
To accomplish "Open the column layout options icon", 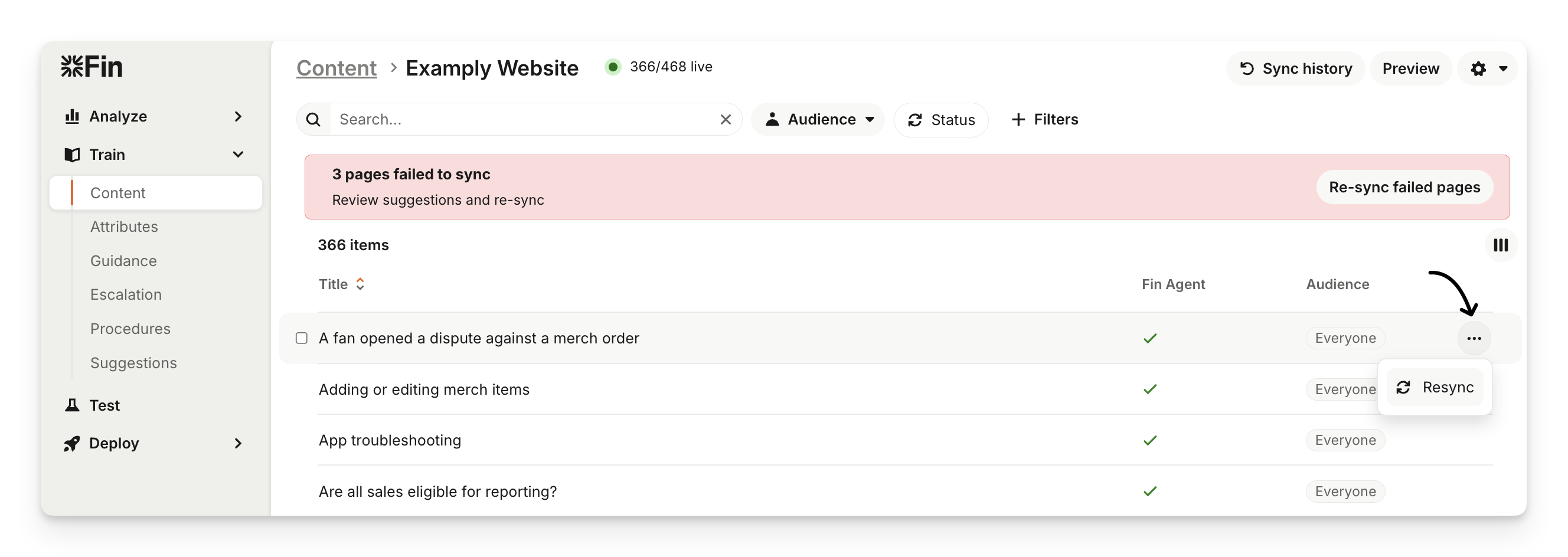I will click(x=1501, y=245).
